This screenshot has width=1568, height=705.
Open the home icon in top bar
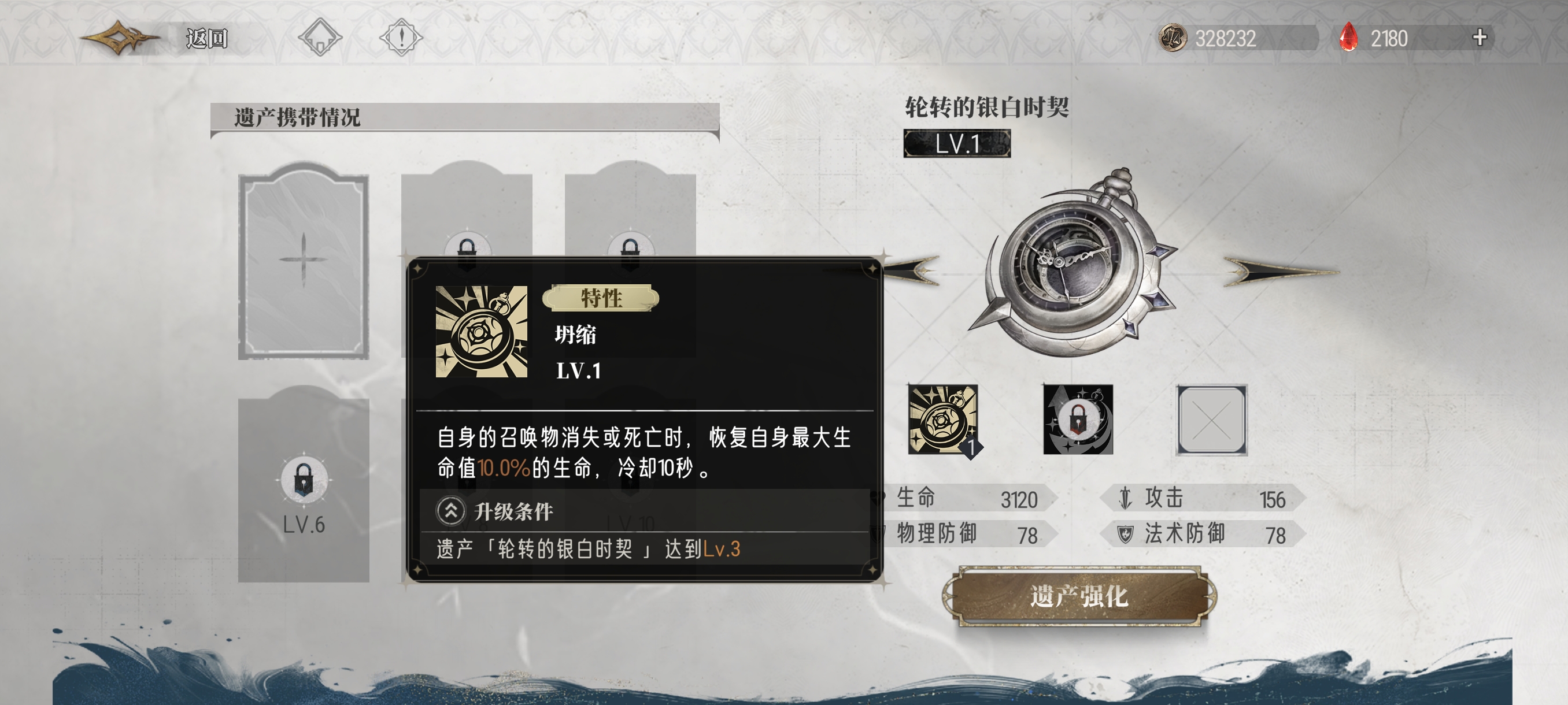pos(320,38)
